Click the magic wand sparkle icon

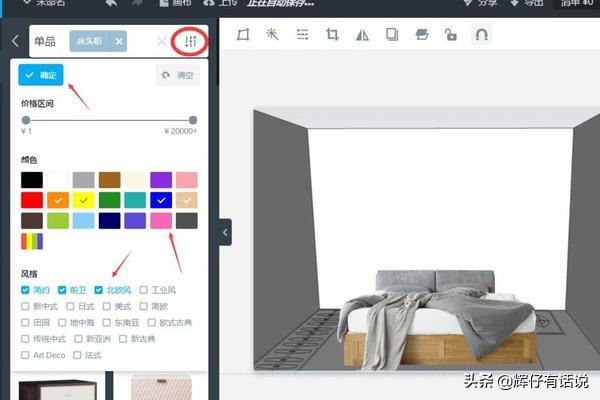(x=272, y=35)
